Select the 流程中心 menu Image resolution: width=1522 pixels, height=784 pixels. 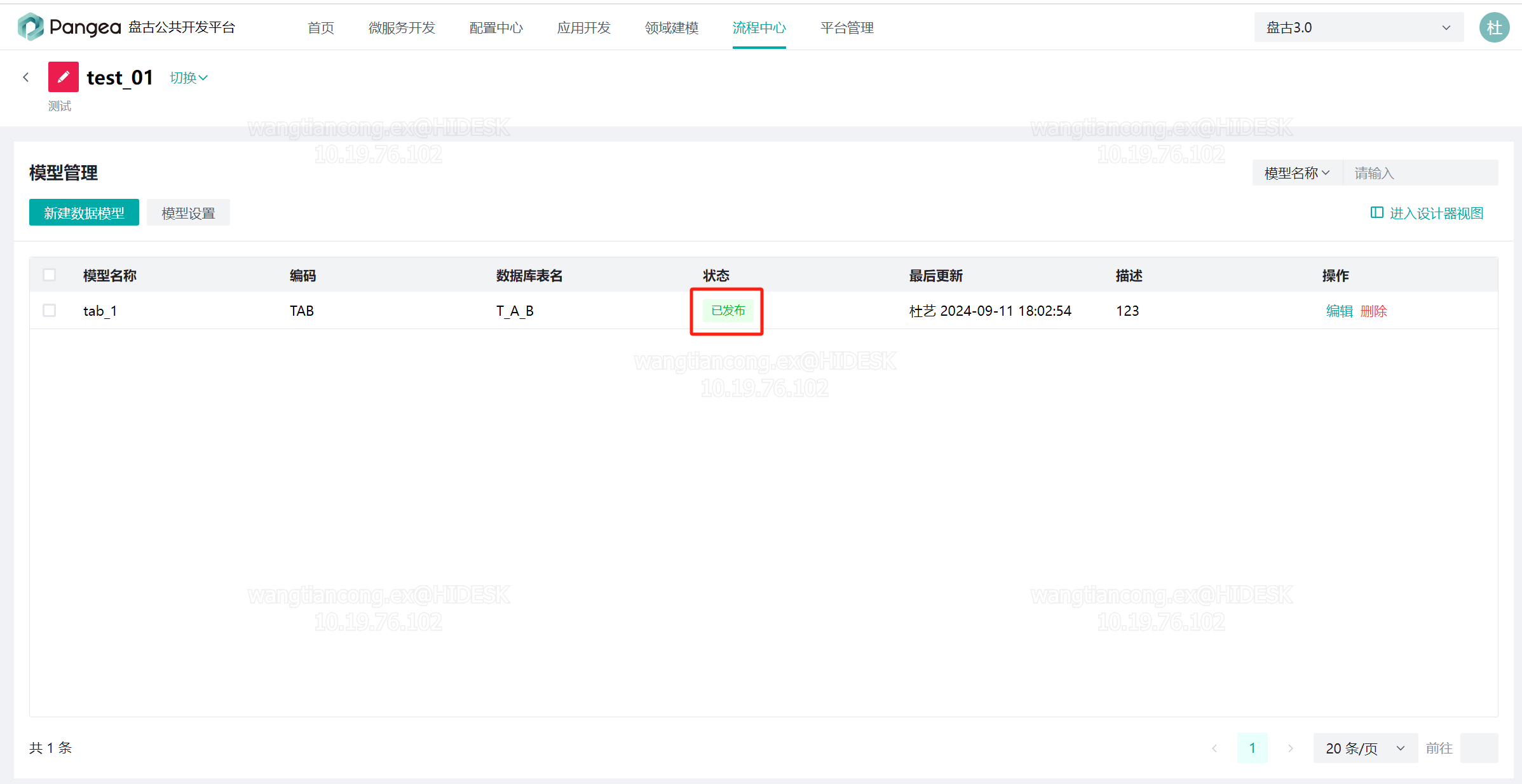[x=759, y=28]
